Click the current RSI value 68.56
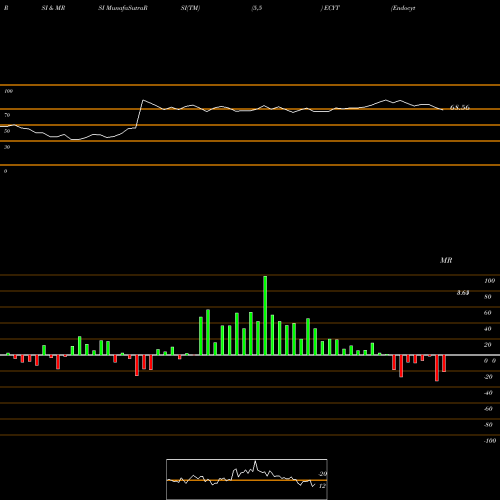 click(460, 107)
